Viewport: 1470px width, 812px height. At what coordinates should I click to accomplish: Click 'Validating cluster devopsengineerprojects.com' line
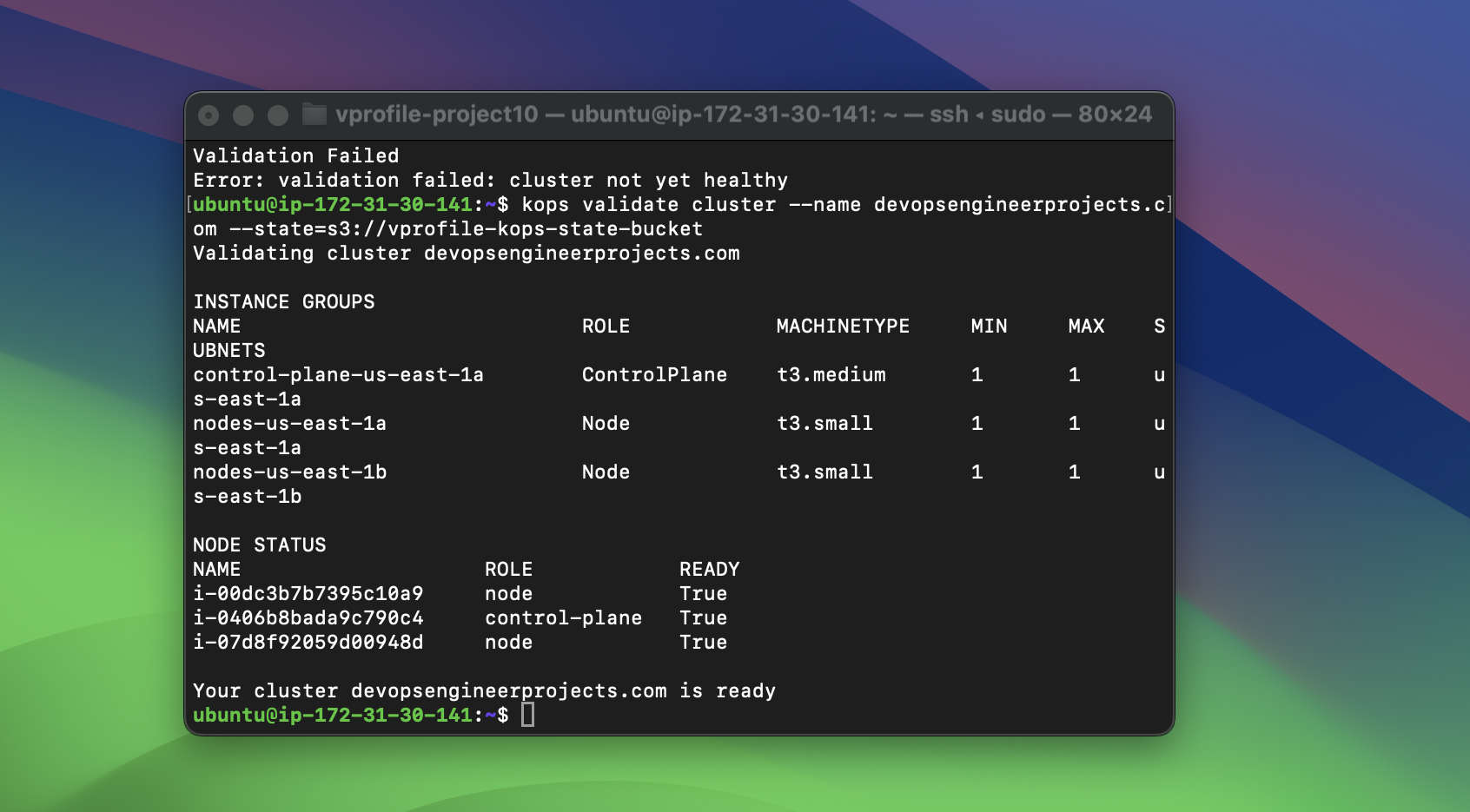pos(467,253)
